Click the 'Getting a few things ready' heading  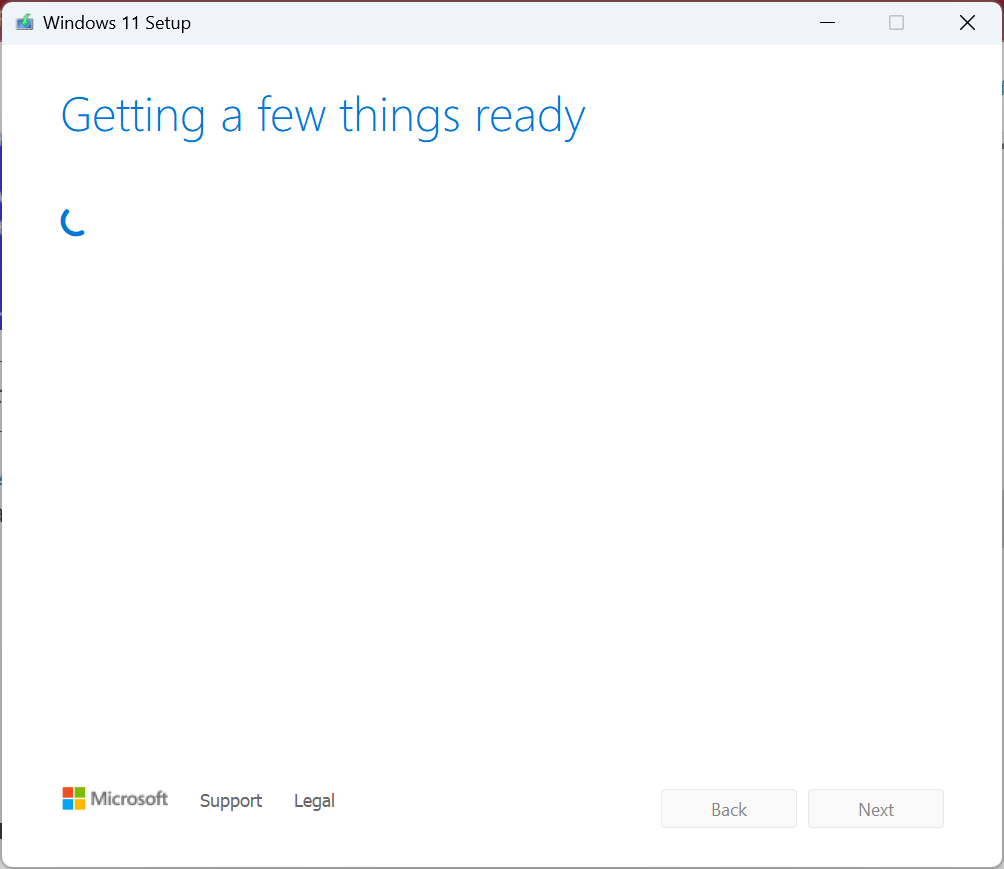click(x=323, y=117)
